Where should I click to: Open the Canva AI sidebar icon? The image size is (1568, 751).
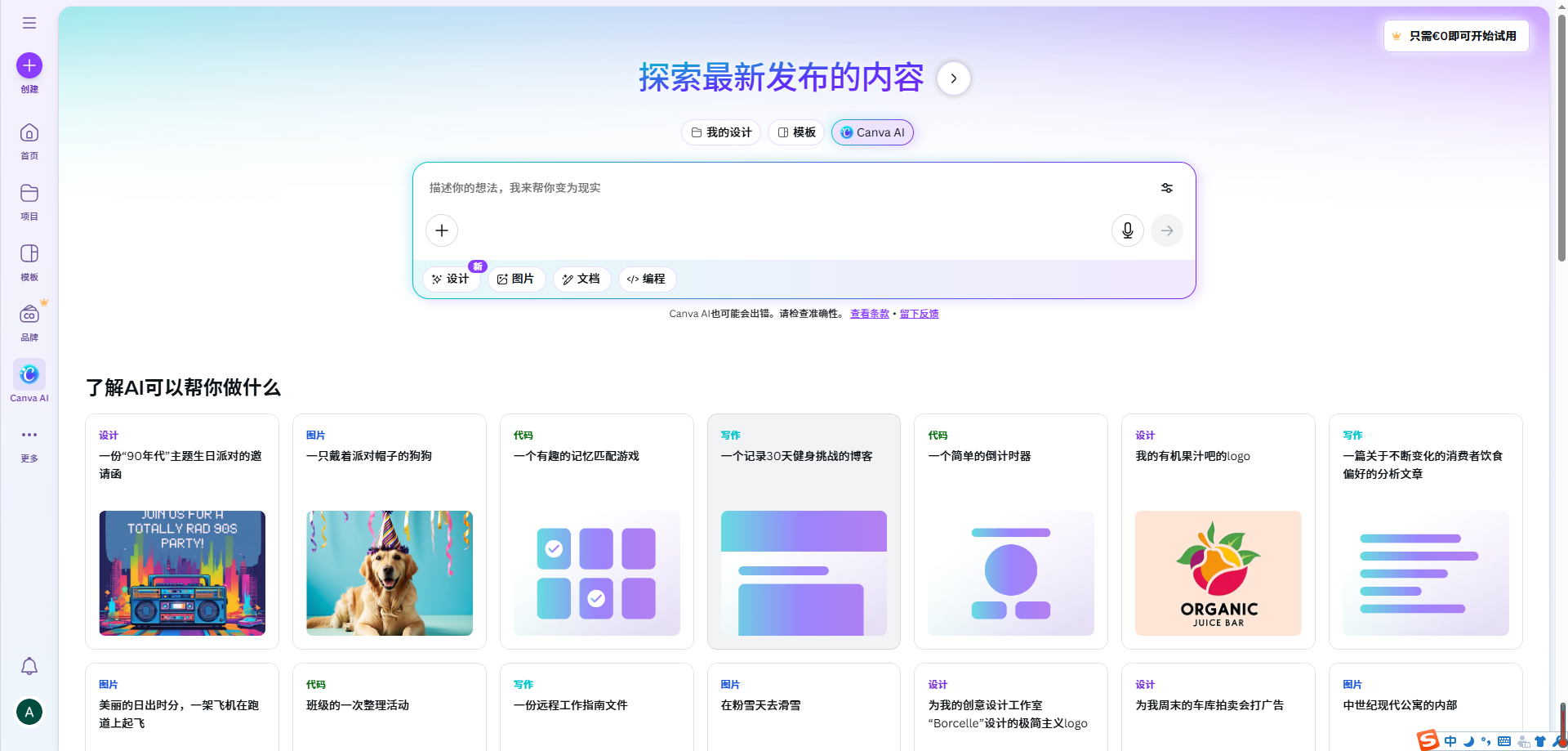click(29, 374)
